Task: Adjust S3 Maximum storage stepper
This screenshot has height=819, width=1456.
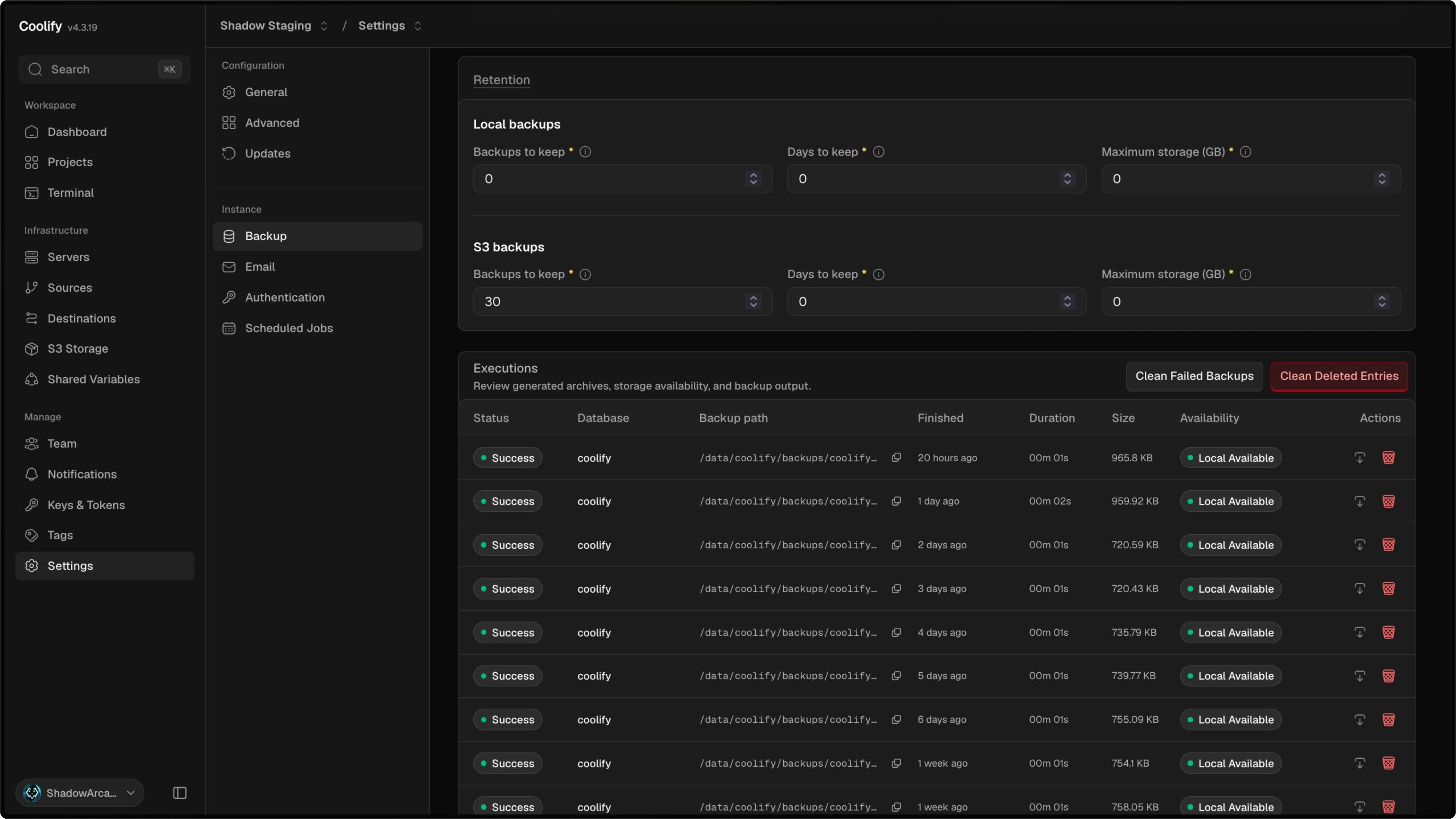Action: click(1381, 301)
